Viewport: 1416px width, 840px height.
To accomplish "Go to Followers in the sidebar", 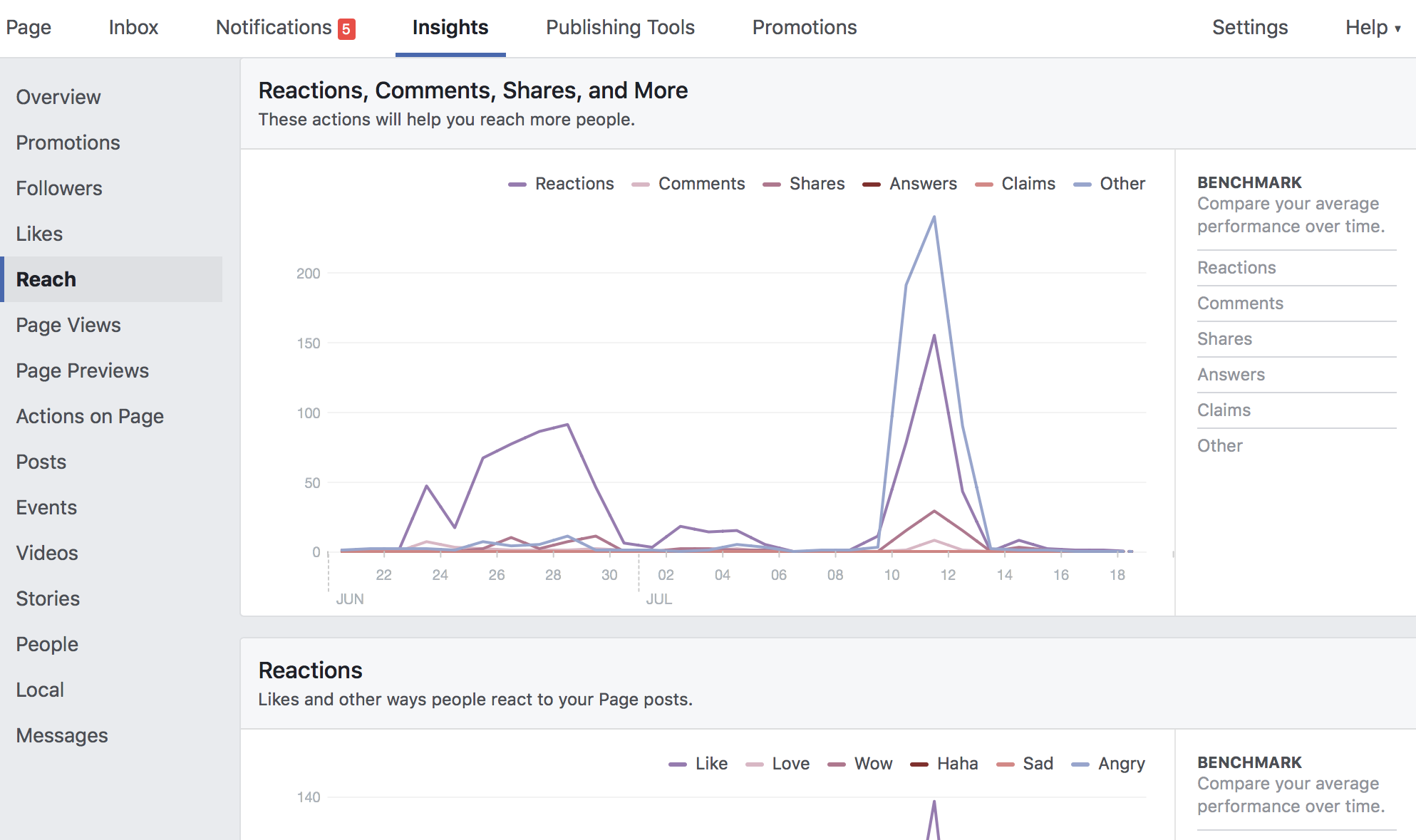I will pyautogui.click(x=59, y=188).
